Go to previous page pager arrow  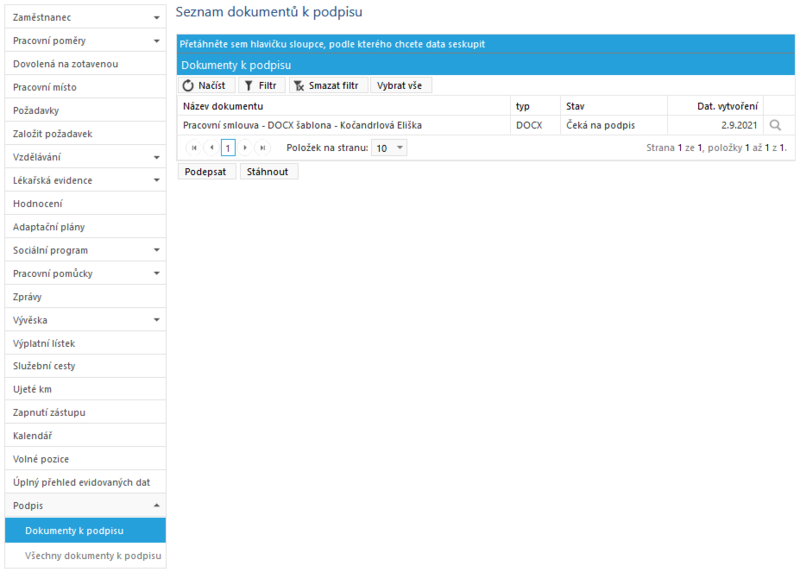pos(211,148)
